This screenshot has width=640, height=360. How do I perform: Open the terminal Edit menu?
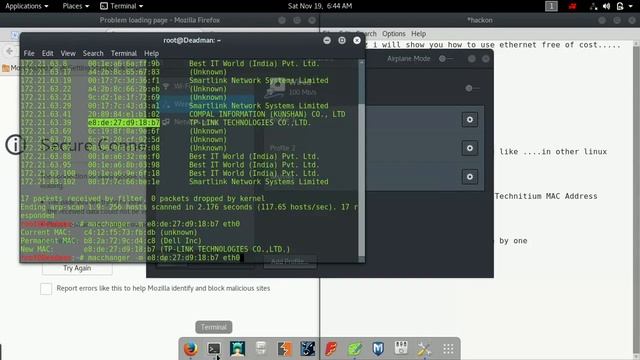click(x=47, y=53)
